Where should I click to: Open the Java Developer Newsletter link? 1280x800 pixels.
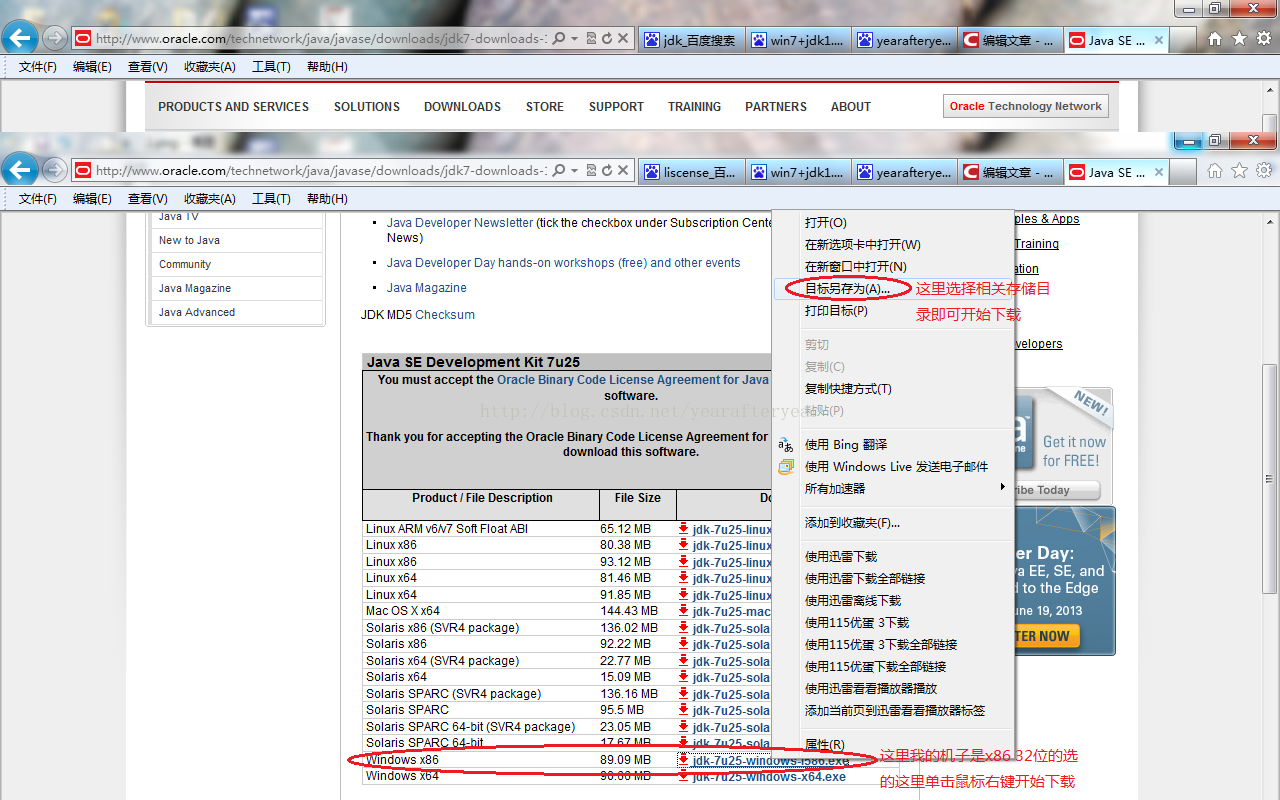click(460, 223)
